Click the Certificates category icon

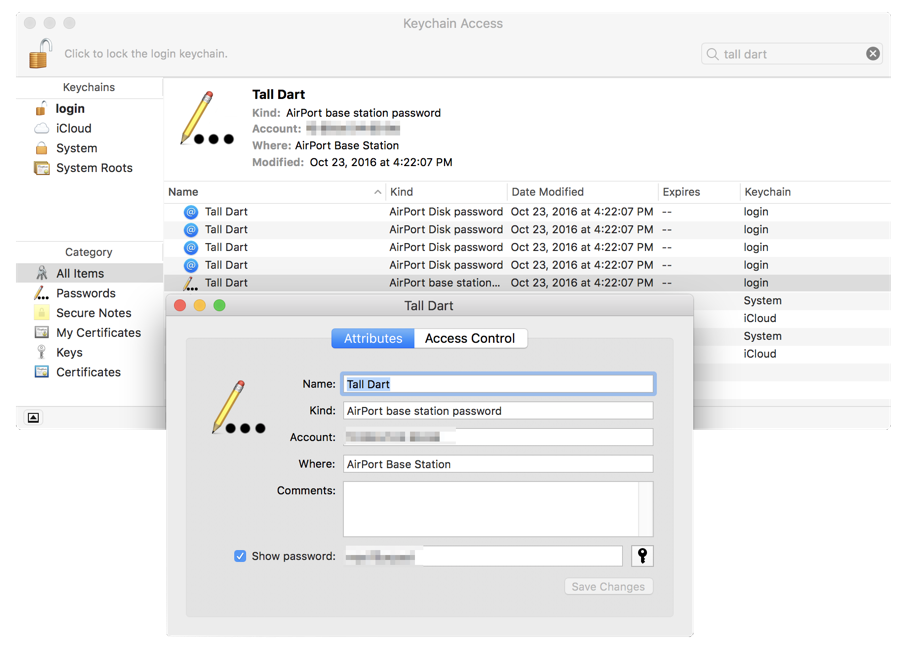(x=41, y=371)
